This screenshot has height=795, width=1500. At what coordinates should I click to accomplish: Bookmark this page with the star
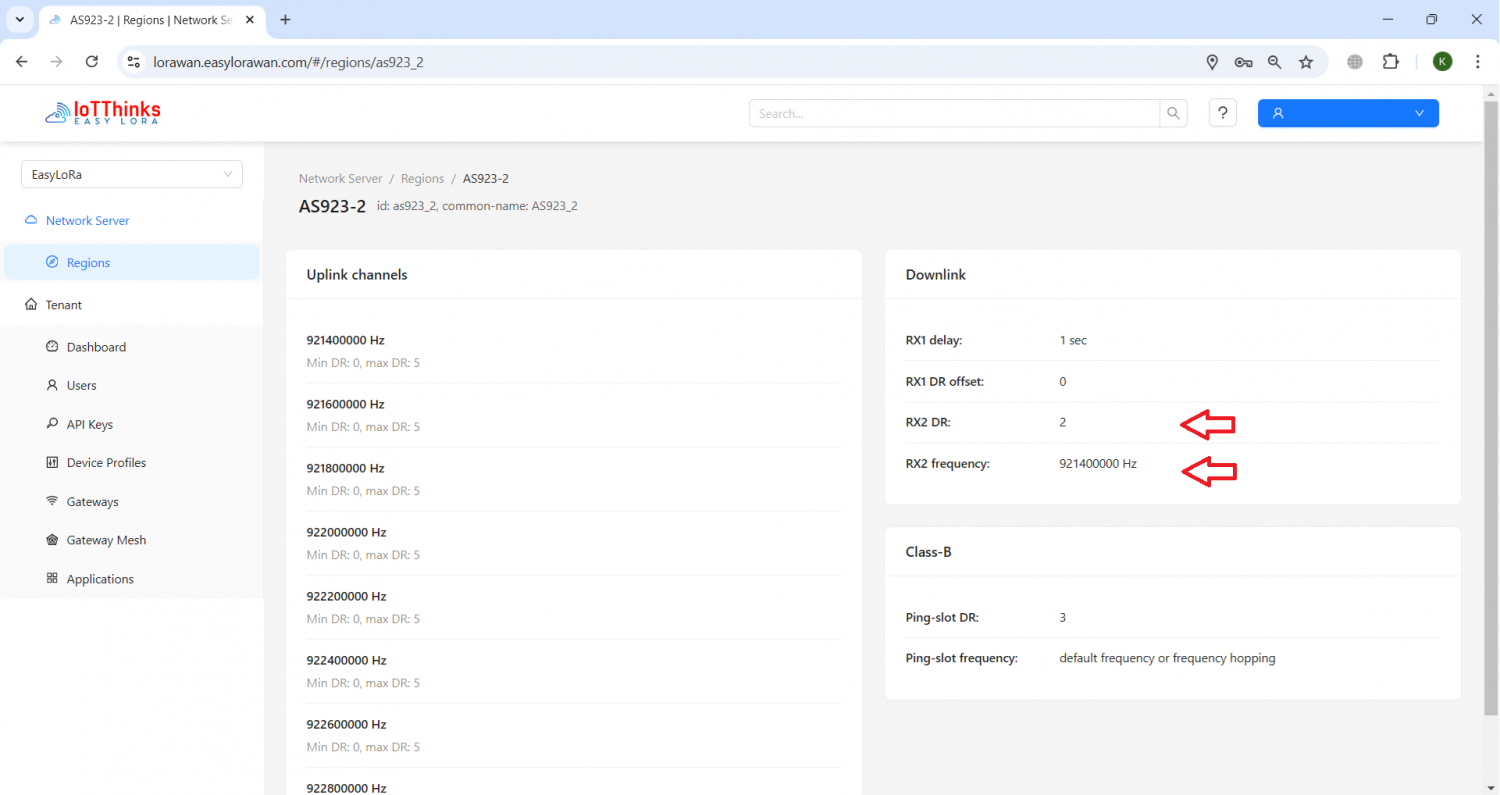pos(1306,61)
